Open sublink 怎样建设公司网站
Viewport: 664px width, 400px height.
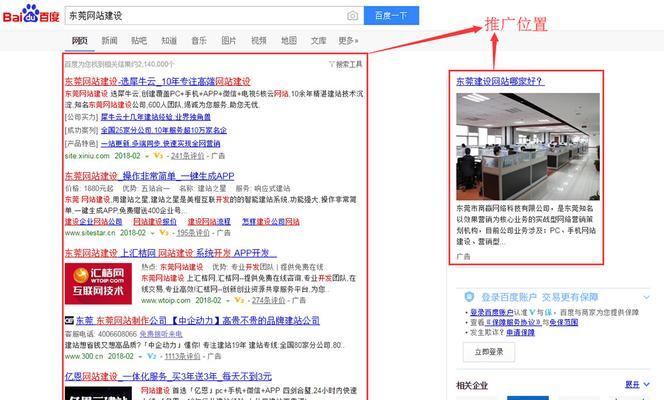[x=271, y=222]
